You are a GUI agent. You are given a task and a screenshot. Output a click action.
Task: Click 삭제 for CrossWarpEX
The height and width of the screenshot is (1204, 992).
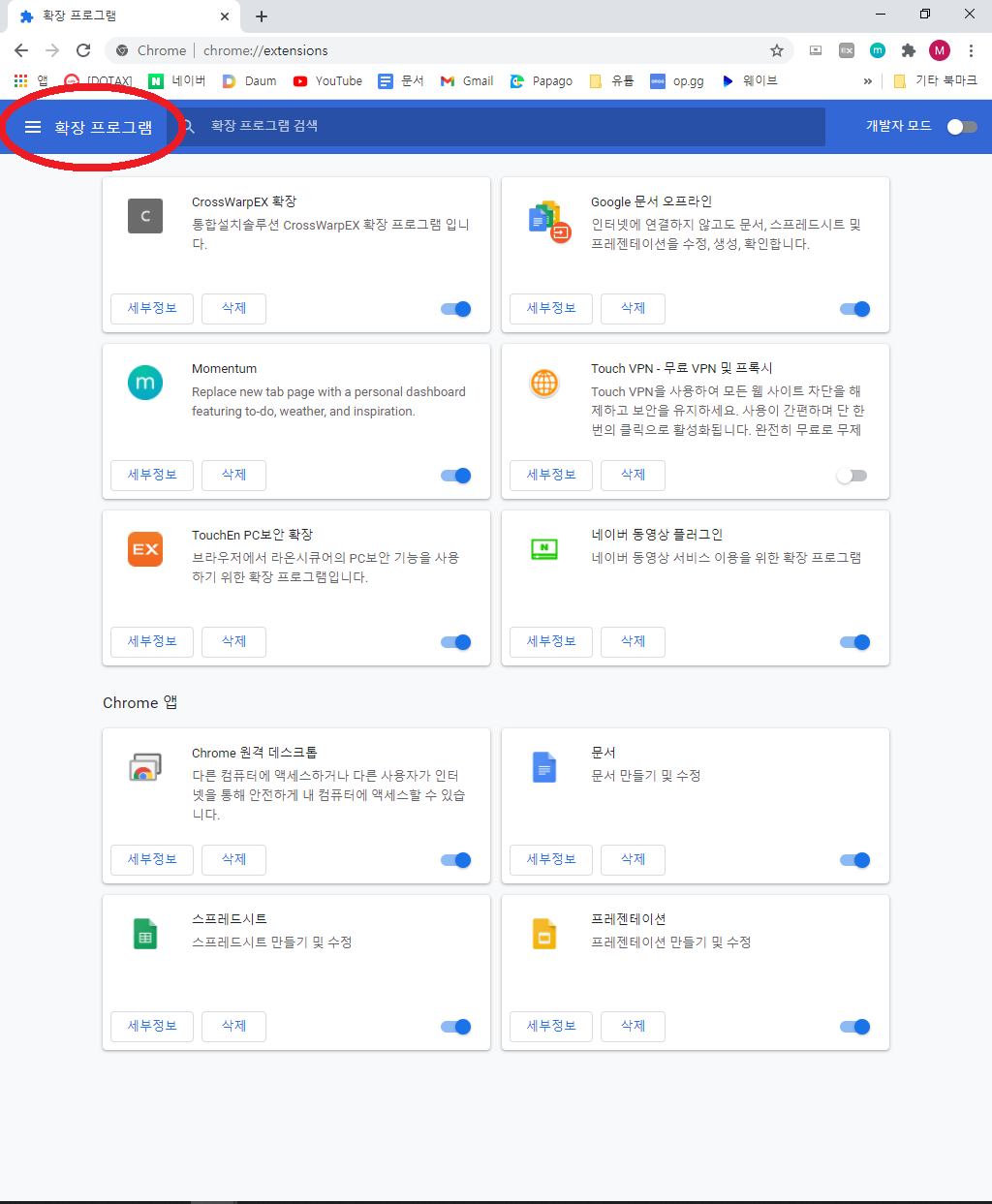(233, 309)
